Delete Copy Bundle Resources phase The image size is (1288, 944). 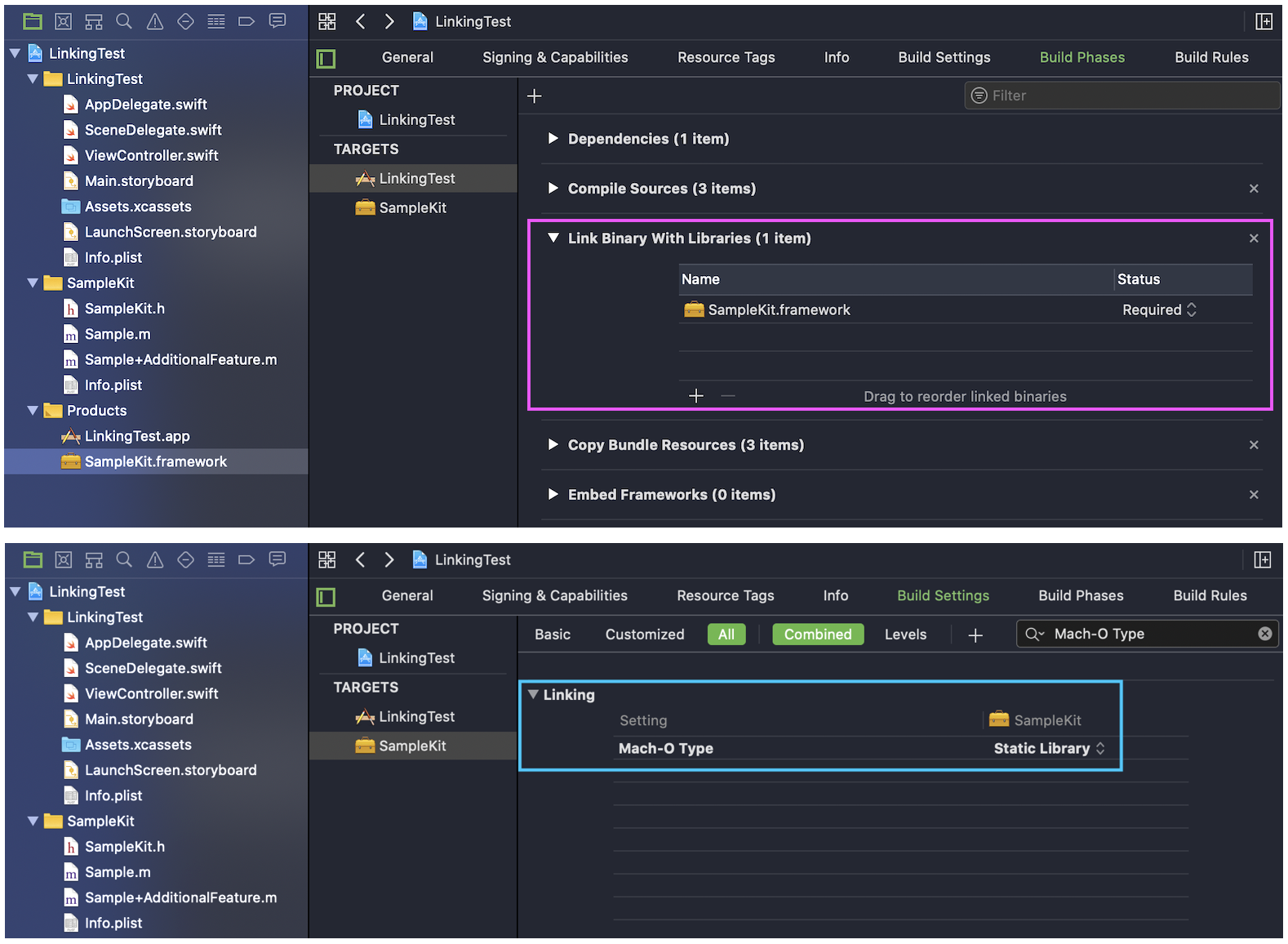(x=1254, y=445)
